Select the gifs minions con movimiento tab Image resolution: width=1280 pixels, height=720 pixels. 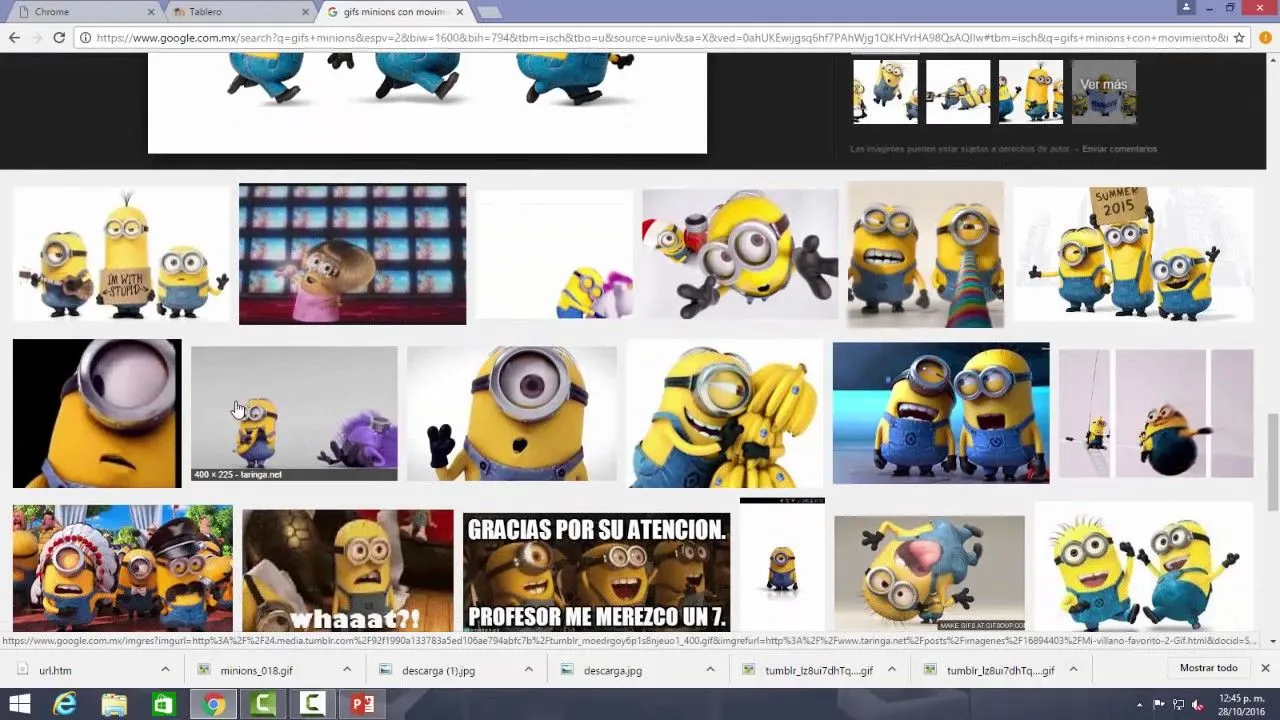tap(396, 12)
